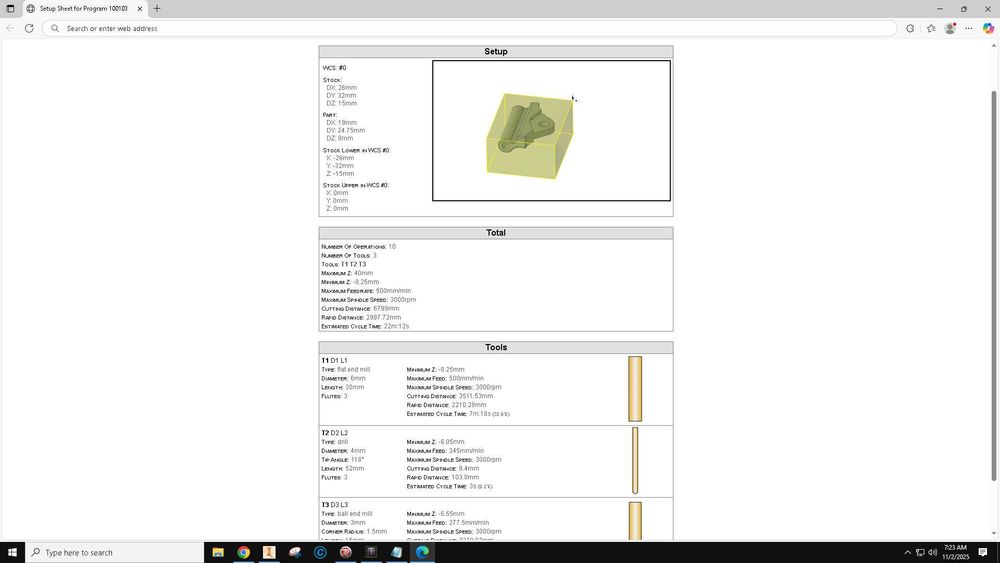Image resolution: width=1000 pixels, height=563 pixels.
Task: Click the browser Refresh button
Action: pos(29,28)
